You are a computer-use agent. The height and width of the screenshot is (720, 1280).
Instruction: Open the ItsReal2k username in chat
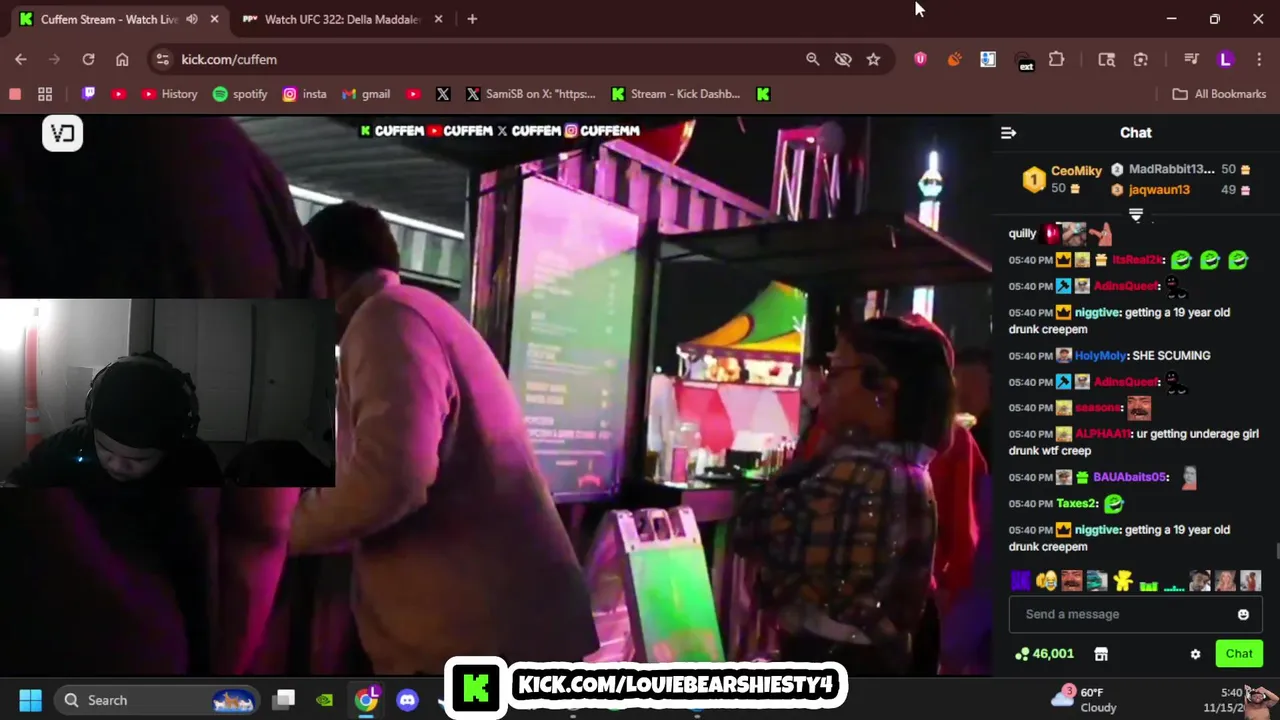tap(1138, 260)
